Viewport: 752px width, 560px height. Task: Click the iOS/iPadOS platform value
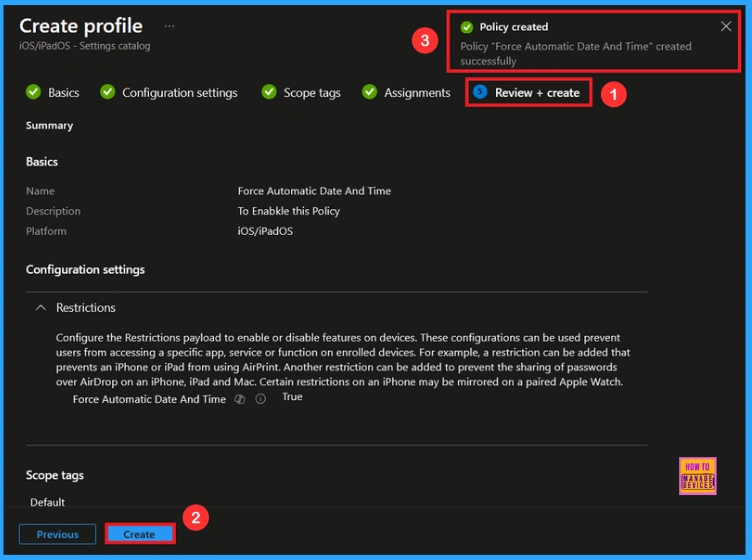coord(265,231)
